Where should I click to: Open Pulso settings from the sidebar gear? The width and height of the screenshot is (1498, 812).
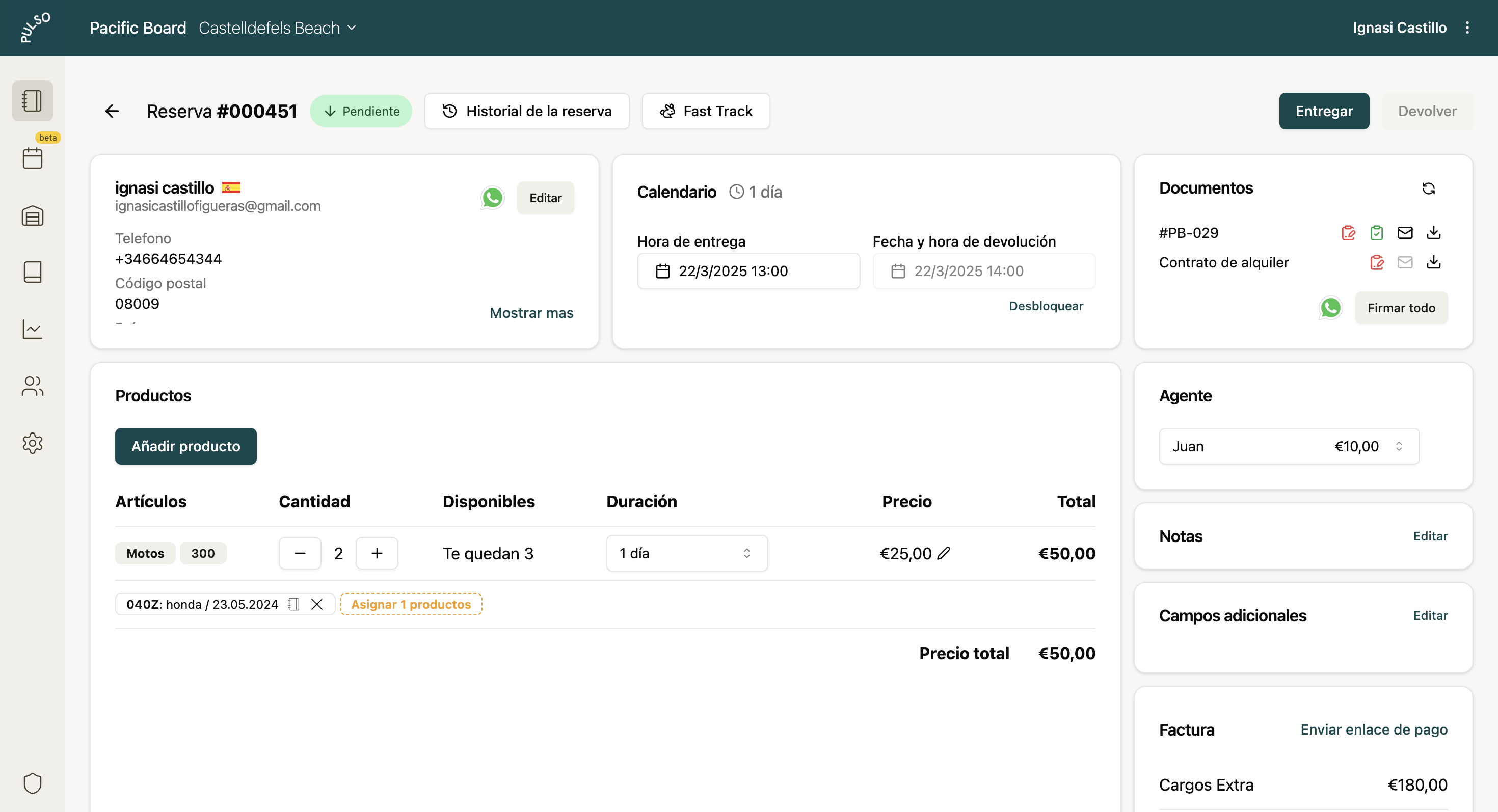32,443
